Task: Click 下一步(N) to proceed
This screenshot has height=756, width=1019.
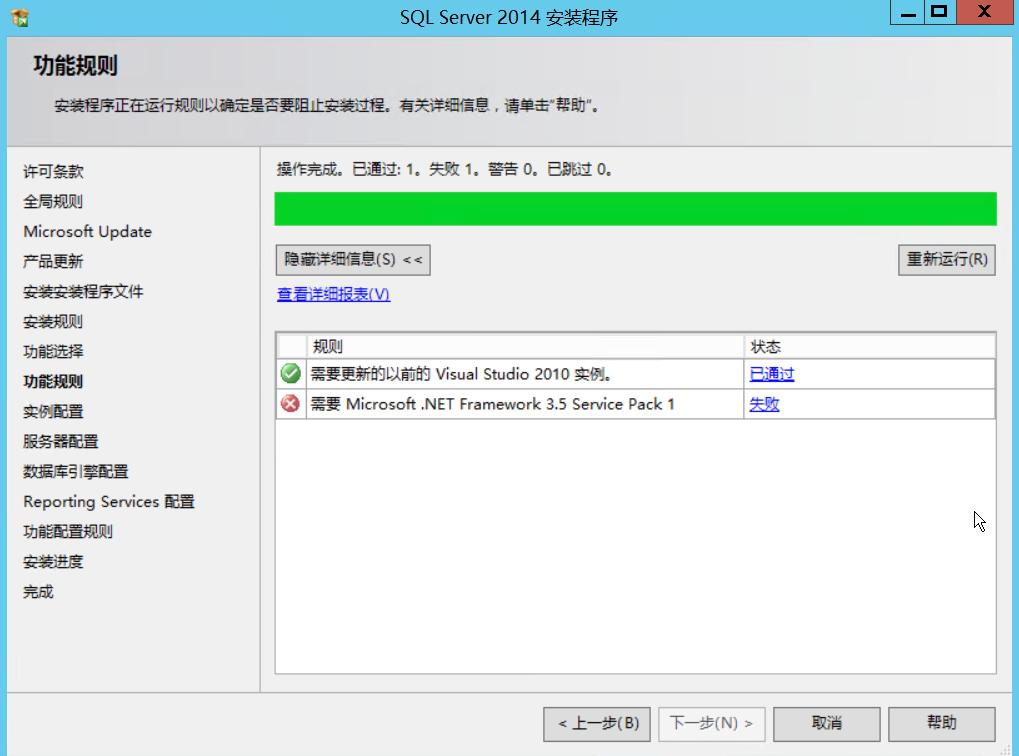Action: (x=710, y=723)
